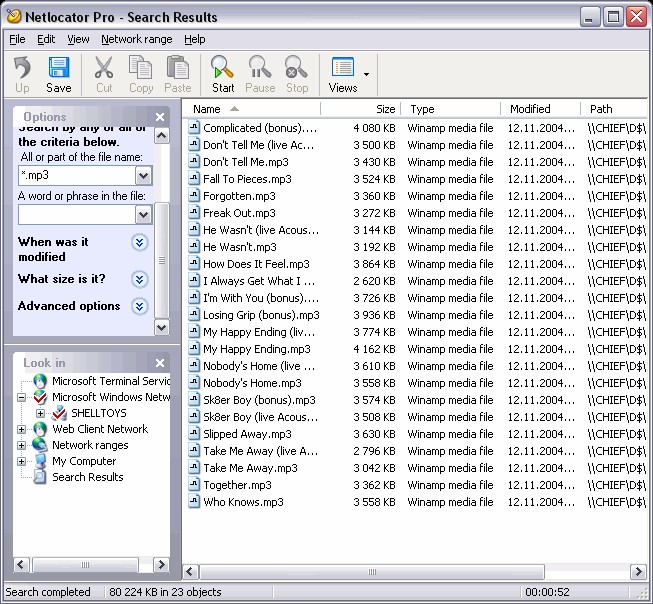Click icon of Losing Grip (bonus).mp3
Viewport: 653px width, 604px height.
tap(194, 315)
